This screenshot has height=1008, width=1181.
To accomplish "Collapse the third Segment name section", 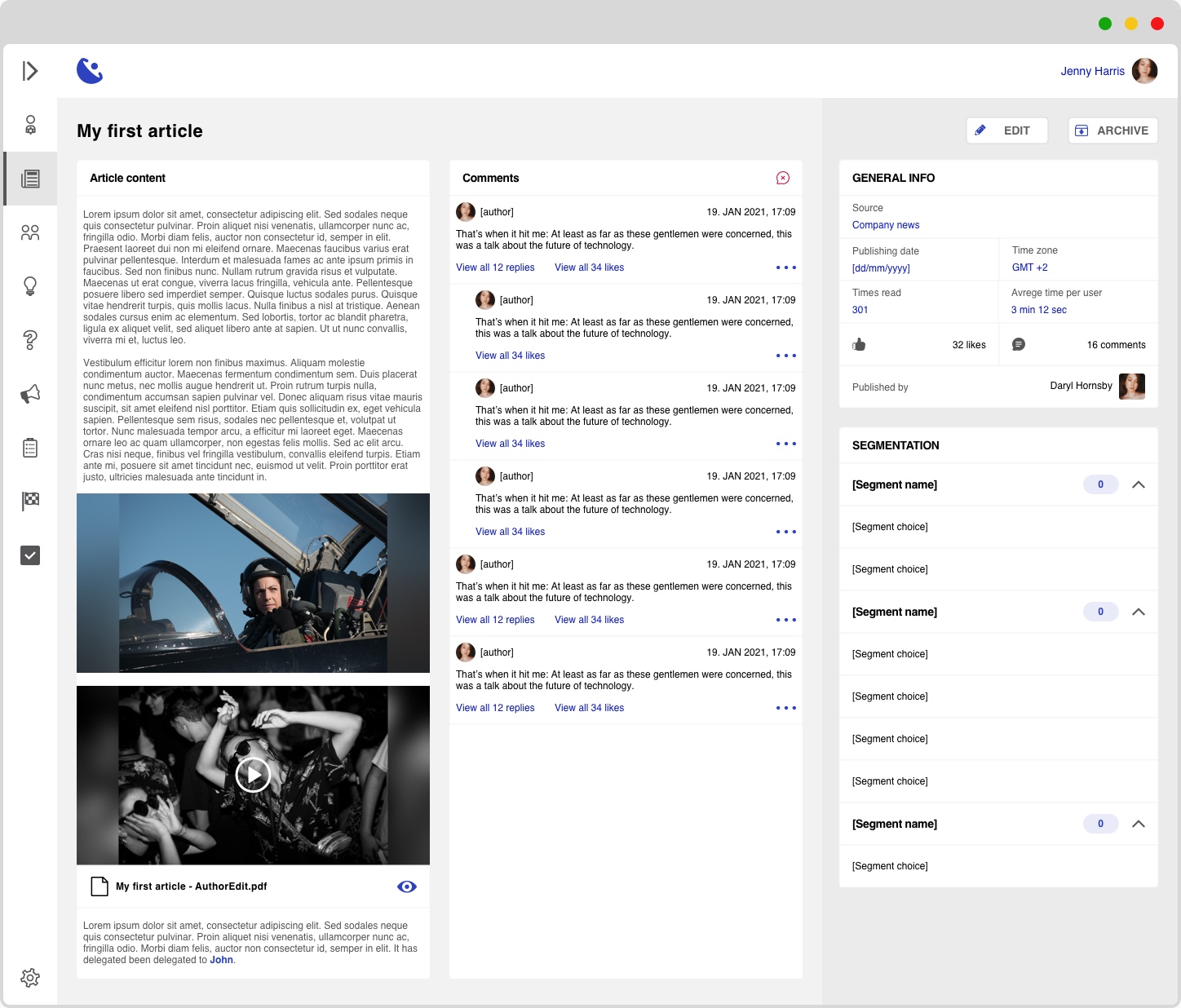I will [x=1139, y=824].
